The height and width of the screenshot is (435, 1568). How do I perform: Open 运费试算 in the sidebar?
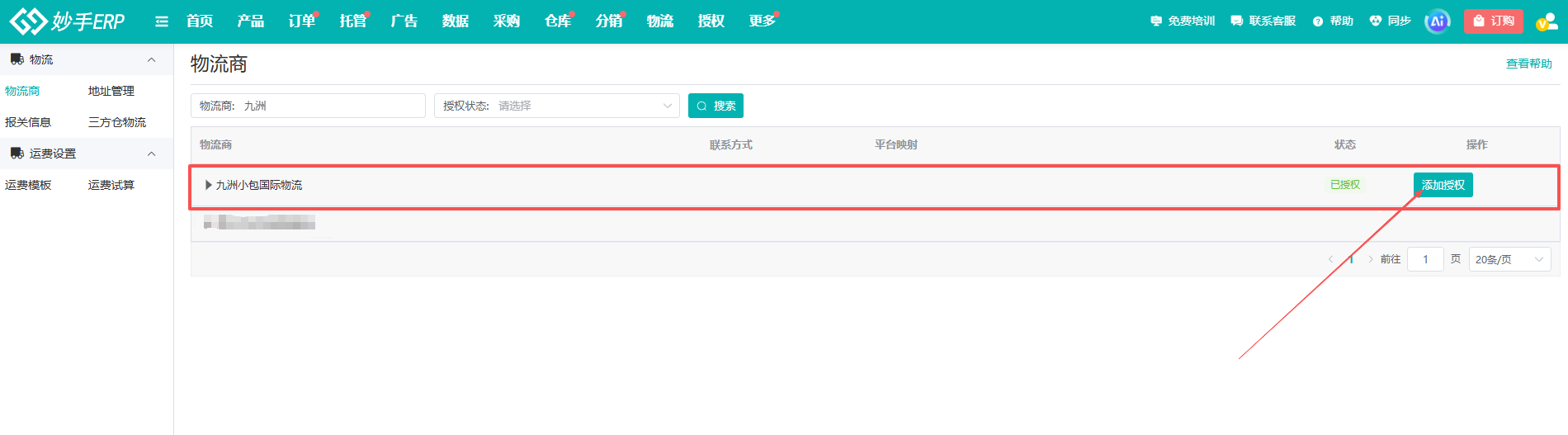tap(111, 185)
